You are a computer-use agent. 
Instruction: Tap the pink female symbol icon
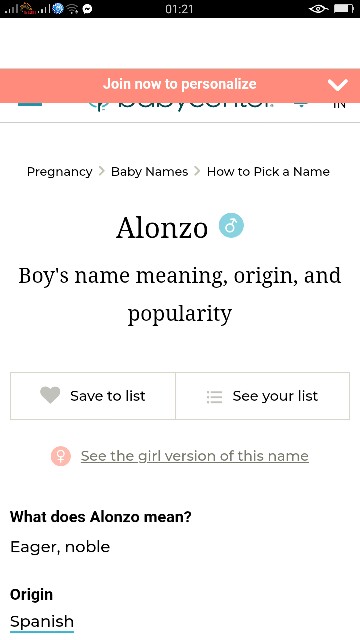pos(61,456)
